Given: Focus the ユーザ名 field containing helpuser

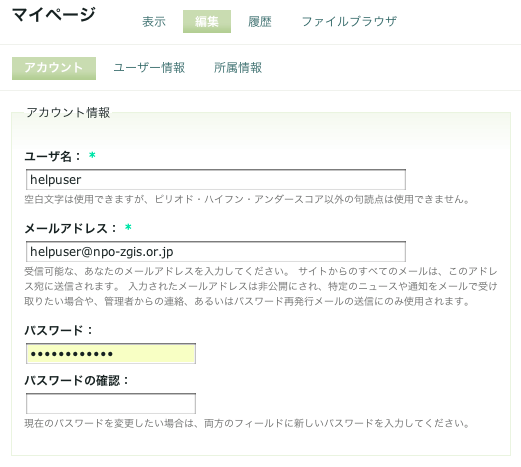Looking at the screenshot, I should click(216, 180).
